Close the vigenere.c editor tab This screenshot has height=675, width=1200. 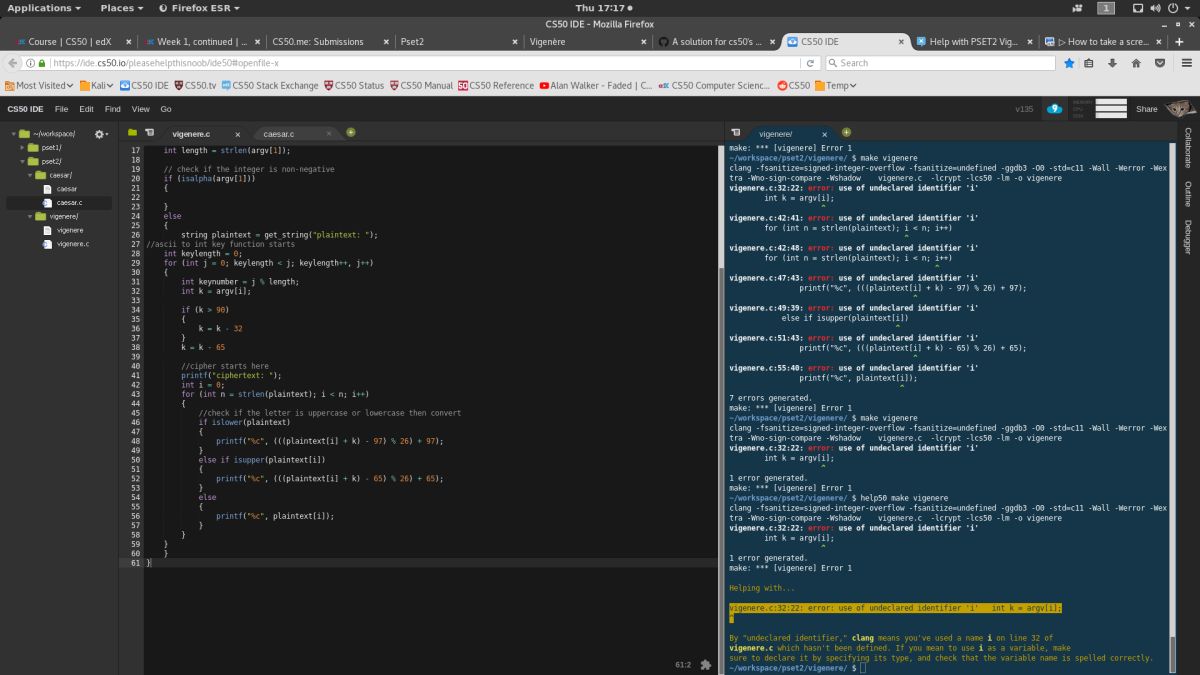(237, 133)
